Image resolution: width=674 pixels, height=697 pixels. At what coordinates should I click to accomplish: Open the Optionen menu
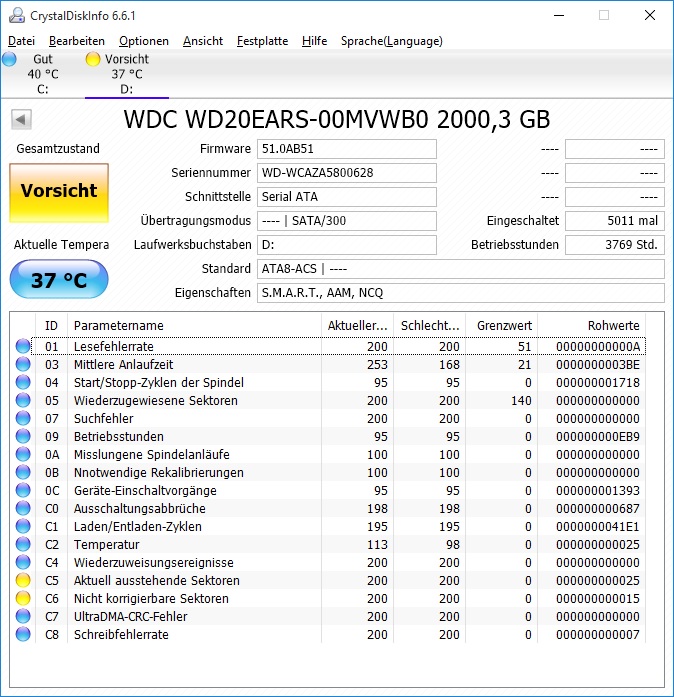(x=144, y=41)
